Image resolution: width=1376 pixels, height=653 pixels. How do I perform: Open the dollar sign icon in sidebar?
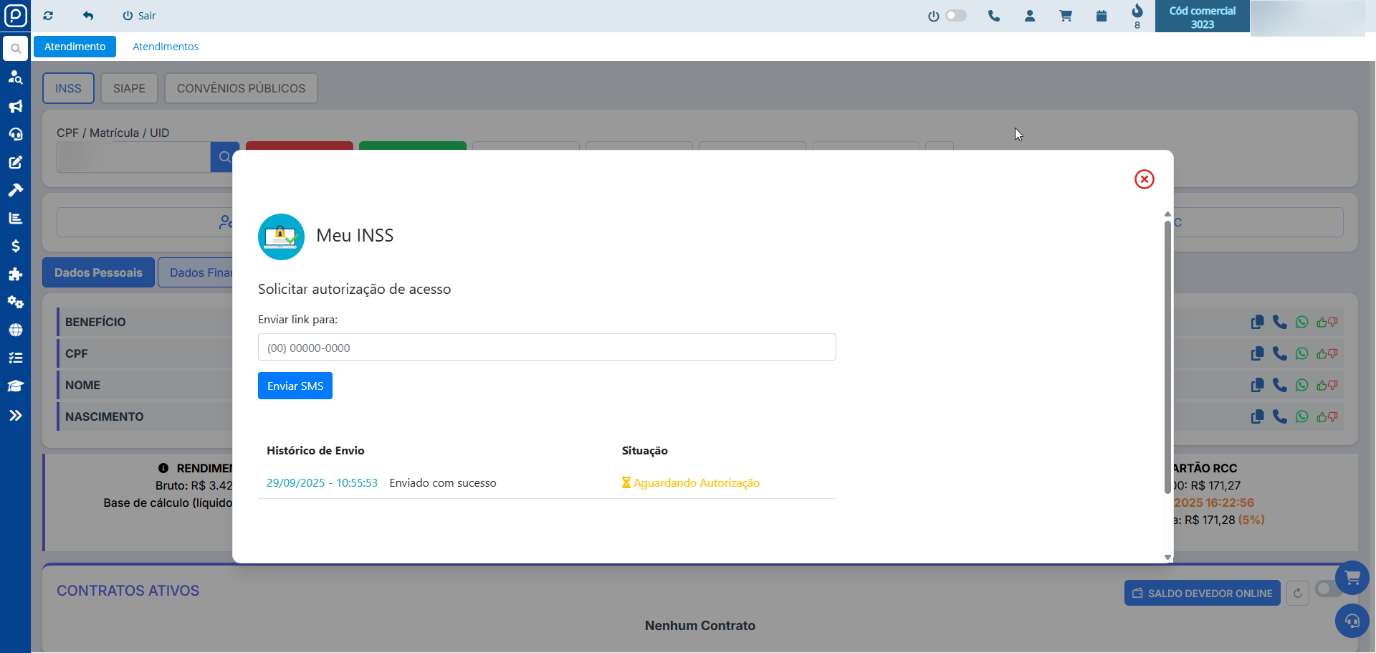15,246
